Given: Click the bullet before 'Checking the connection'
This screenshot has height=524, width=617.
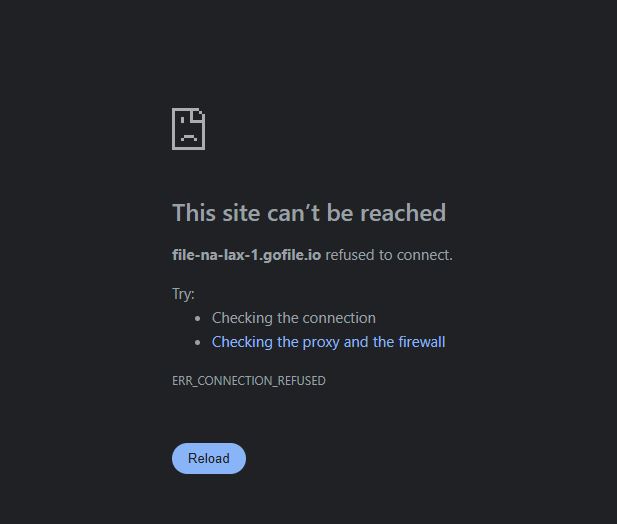Looking at the screenshot, I should (198, 319).
